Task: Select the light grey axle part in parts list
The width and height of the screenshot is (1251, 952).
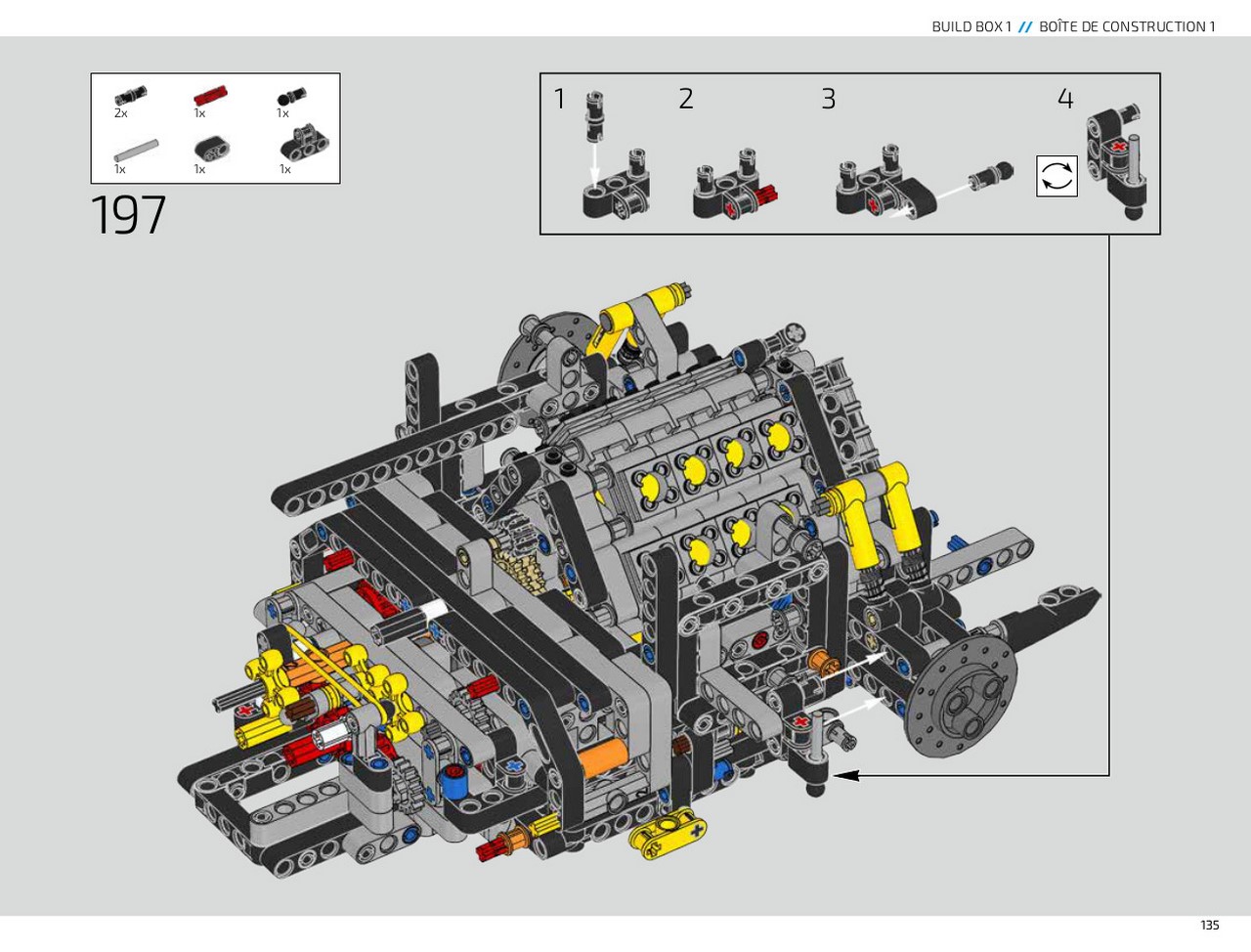Action: [136, 151]
